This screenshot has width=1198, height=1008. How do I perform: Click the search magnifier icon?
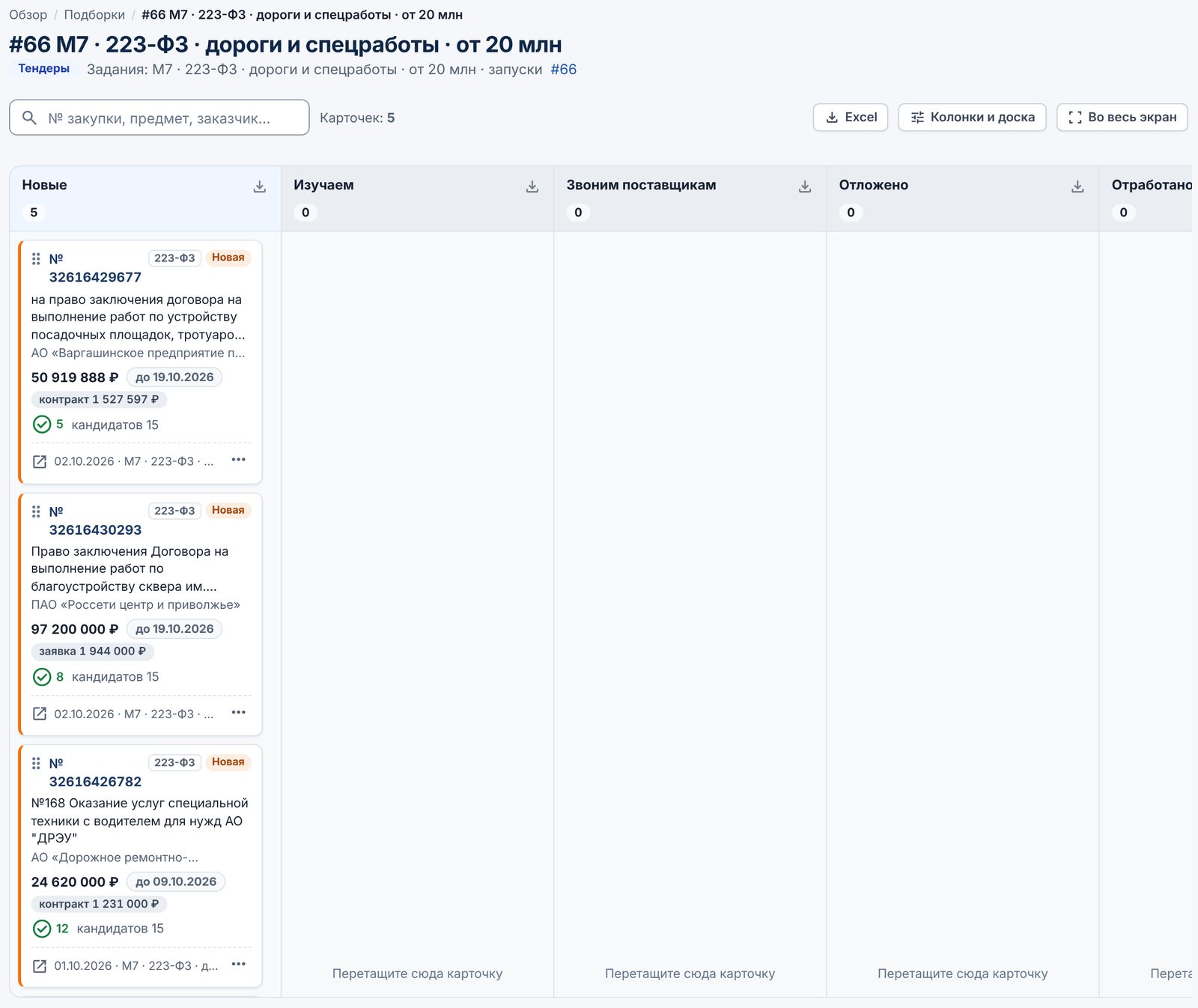point(29,118)
